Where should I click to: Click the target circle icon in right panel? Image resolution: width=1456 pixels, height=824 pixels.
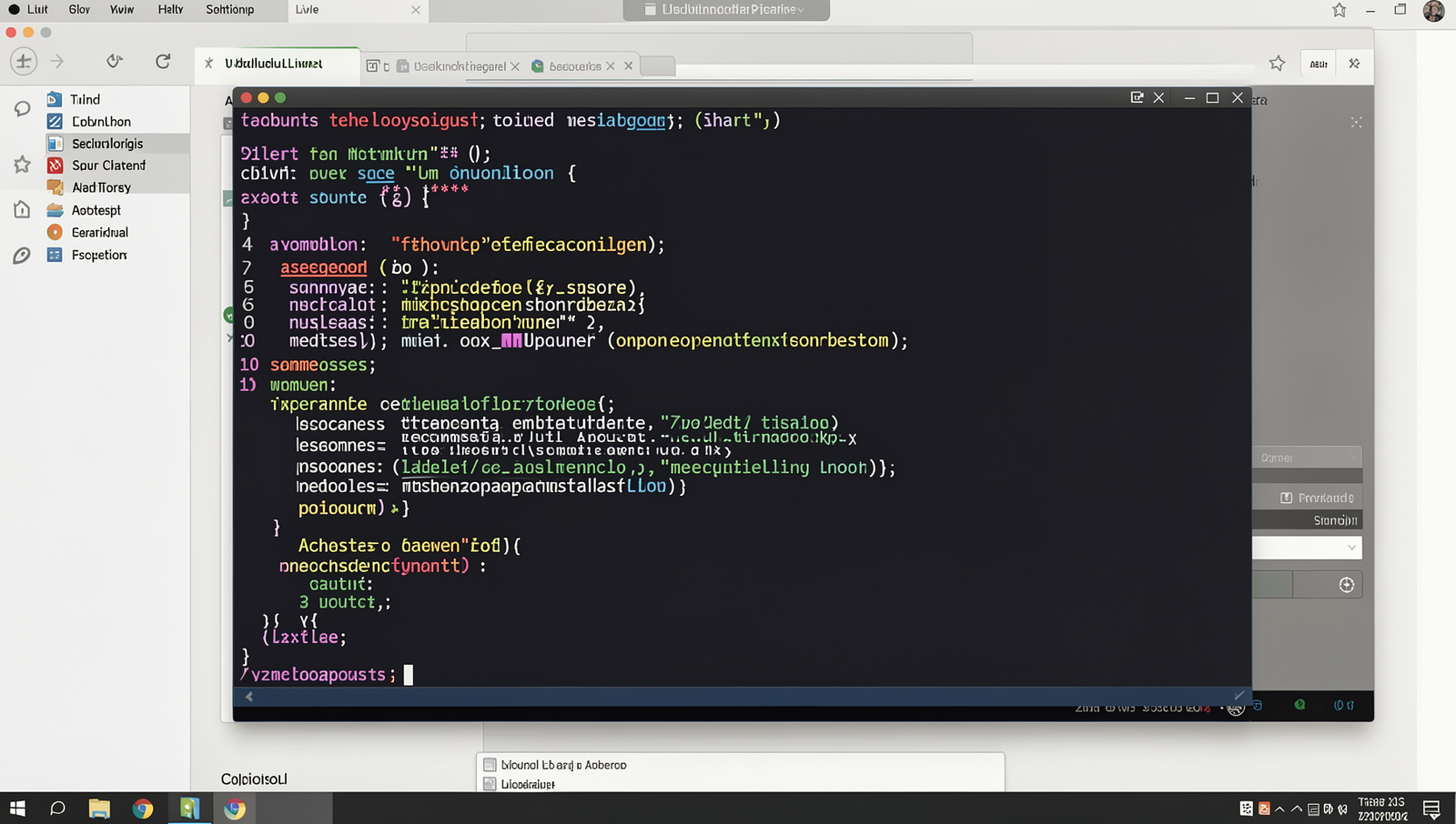(1347, 585)
